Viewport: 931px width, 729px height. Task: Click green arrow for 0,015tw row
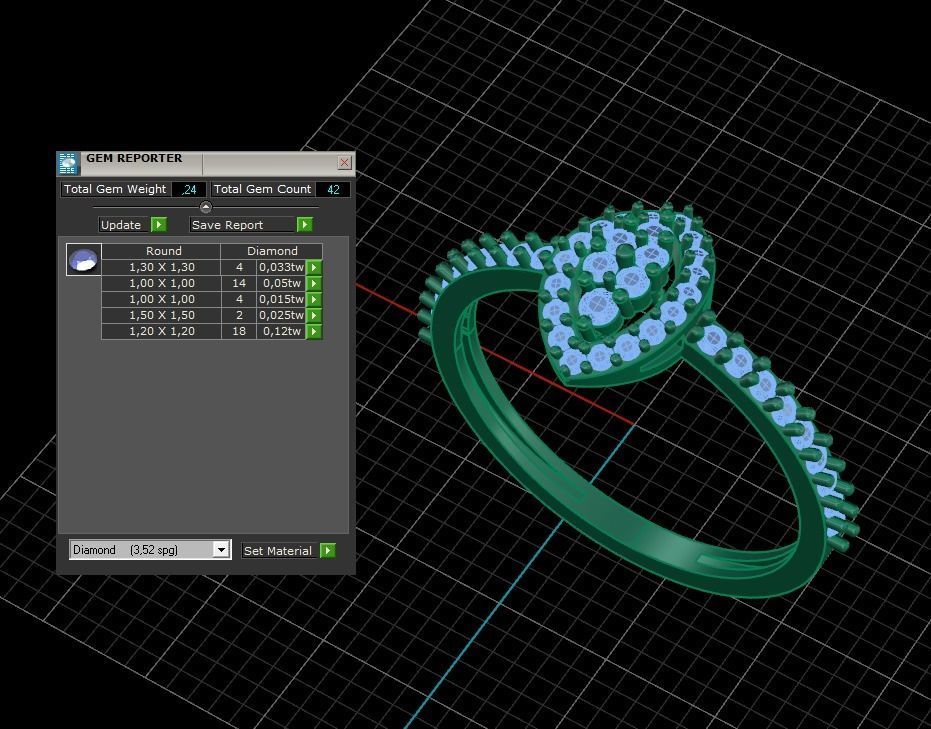314,299
